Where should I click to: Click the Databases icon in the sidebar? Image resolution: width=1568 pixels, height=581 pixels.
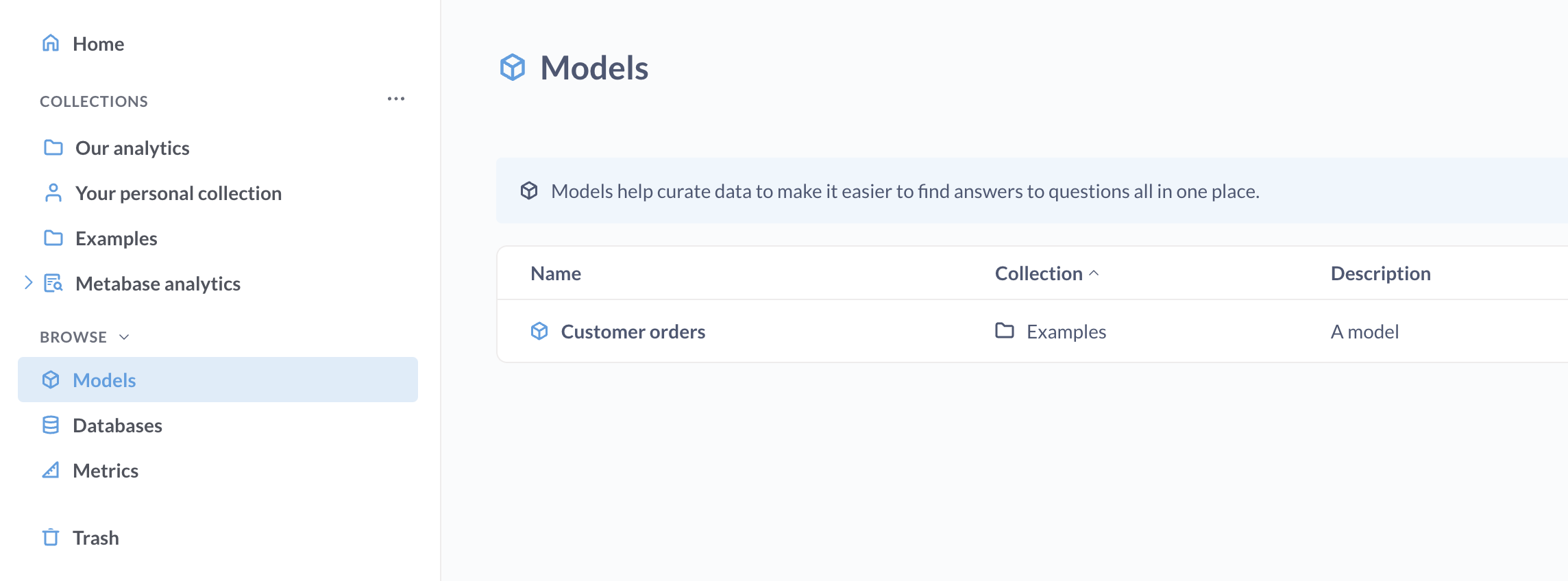pyautogui.click(x=51, y=425)
